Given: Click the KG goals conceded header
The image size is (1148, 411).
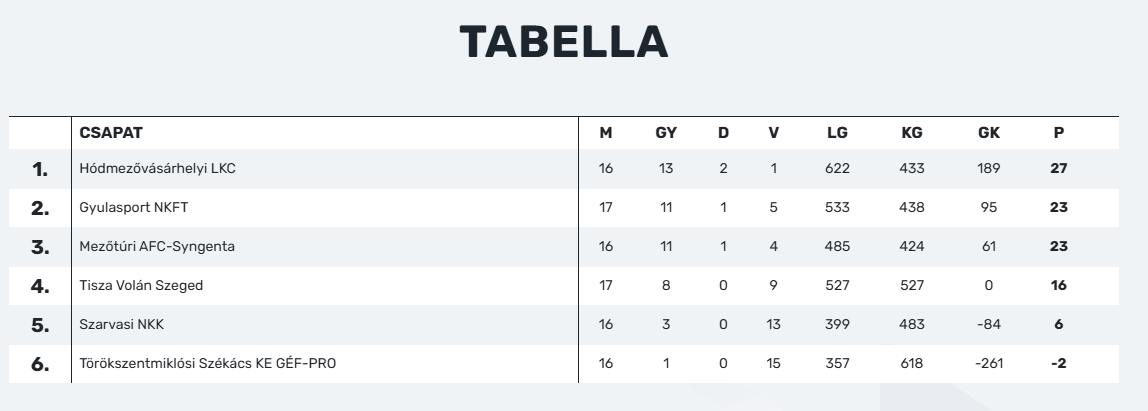Looking at the screenshot, I should tap(911, 133).
